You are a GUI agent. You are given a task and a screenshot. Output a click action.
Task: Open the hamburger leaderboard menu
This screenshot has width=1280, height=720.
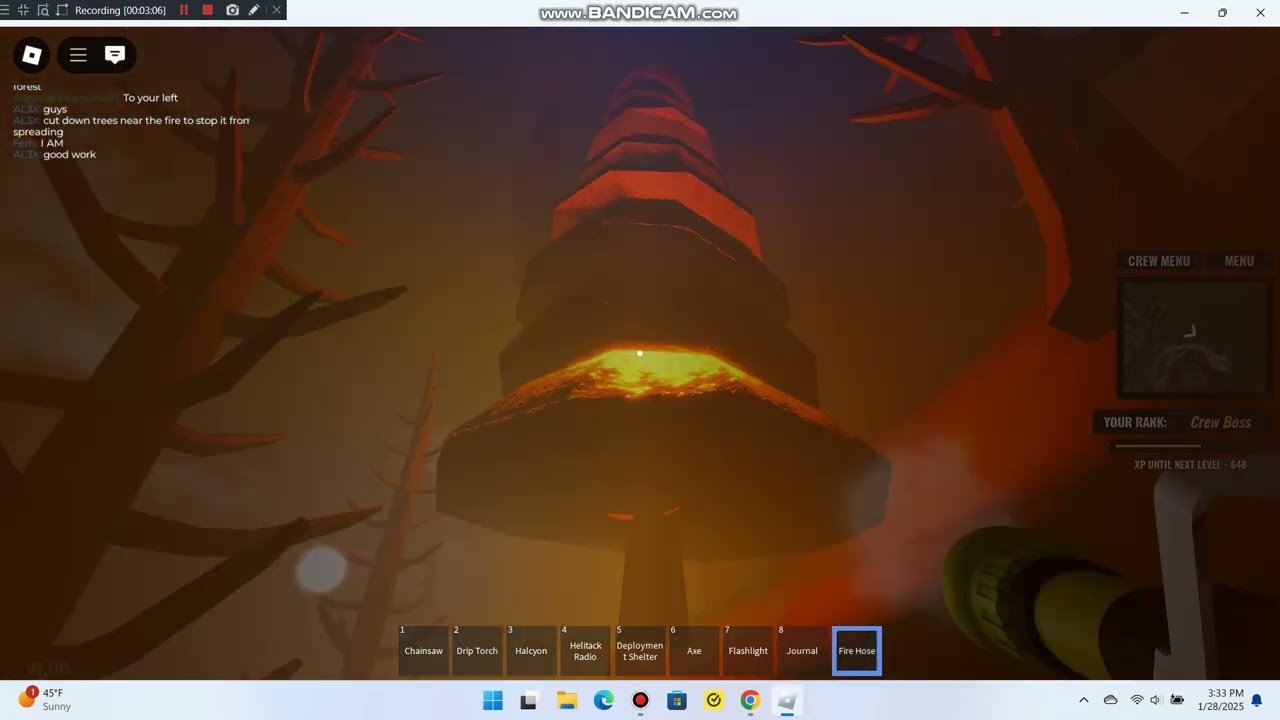[78, 55]
